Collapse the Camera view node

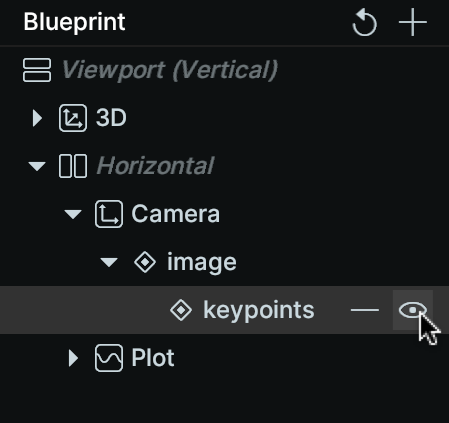pos(73,214)
